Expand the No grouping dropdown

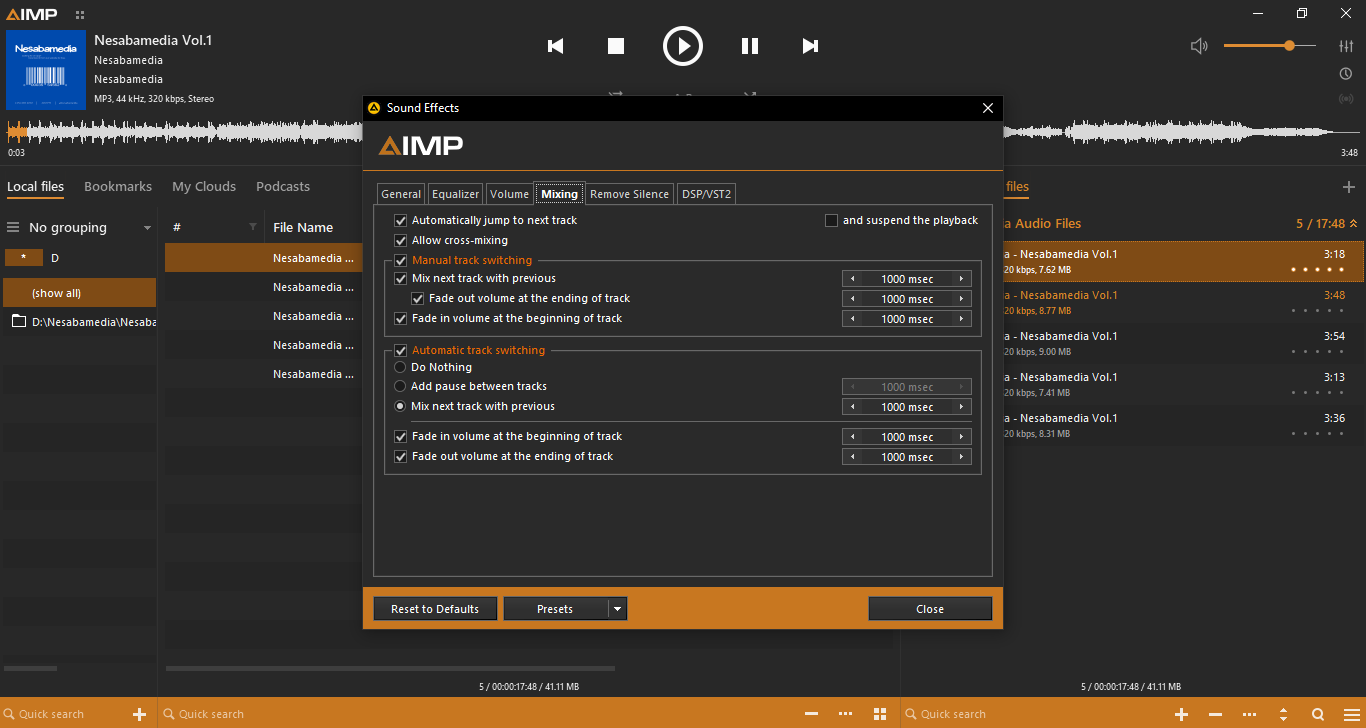(x=147, y=228)
